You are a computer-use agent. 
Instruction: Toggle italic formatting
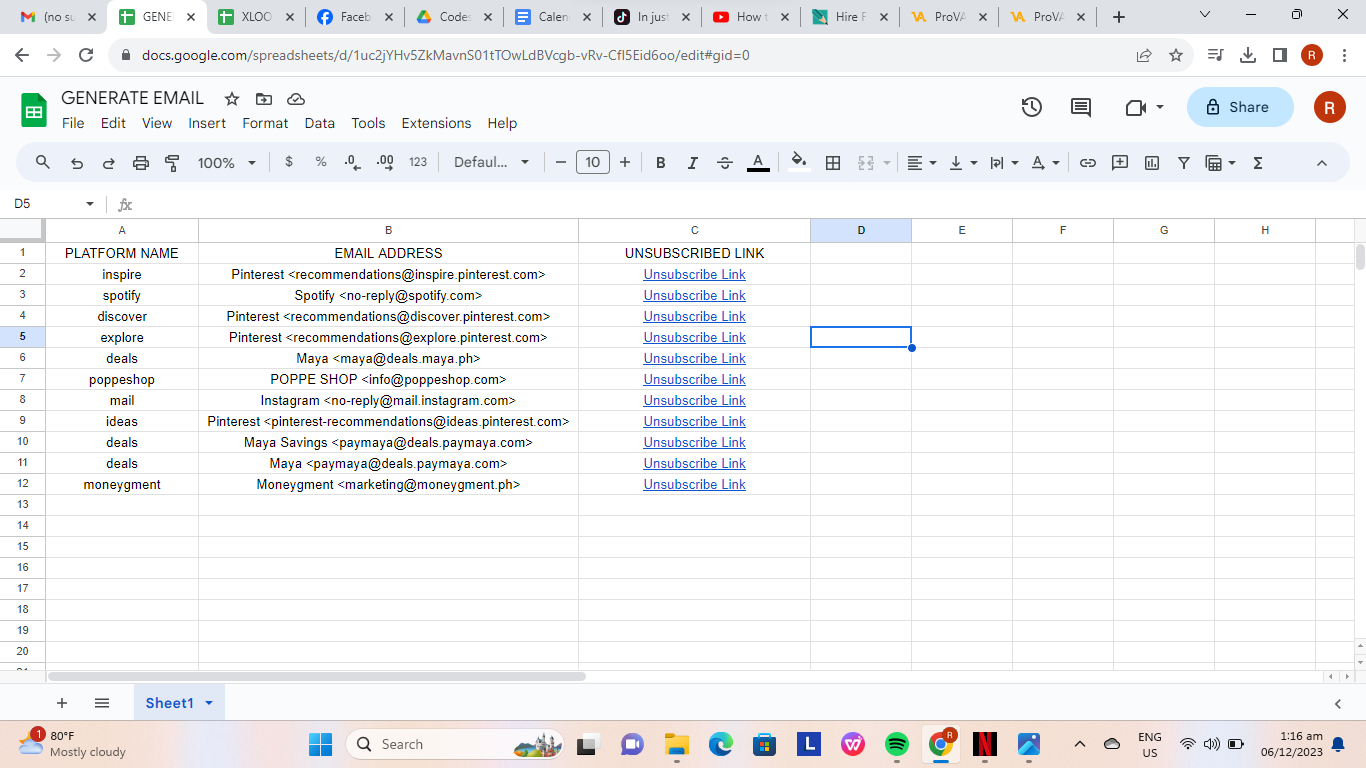693,162
